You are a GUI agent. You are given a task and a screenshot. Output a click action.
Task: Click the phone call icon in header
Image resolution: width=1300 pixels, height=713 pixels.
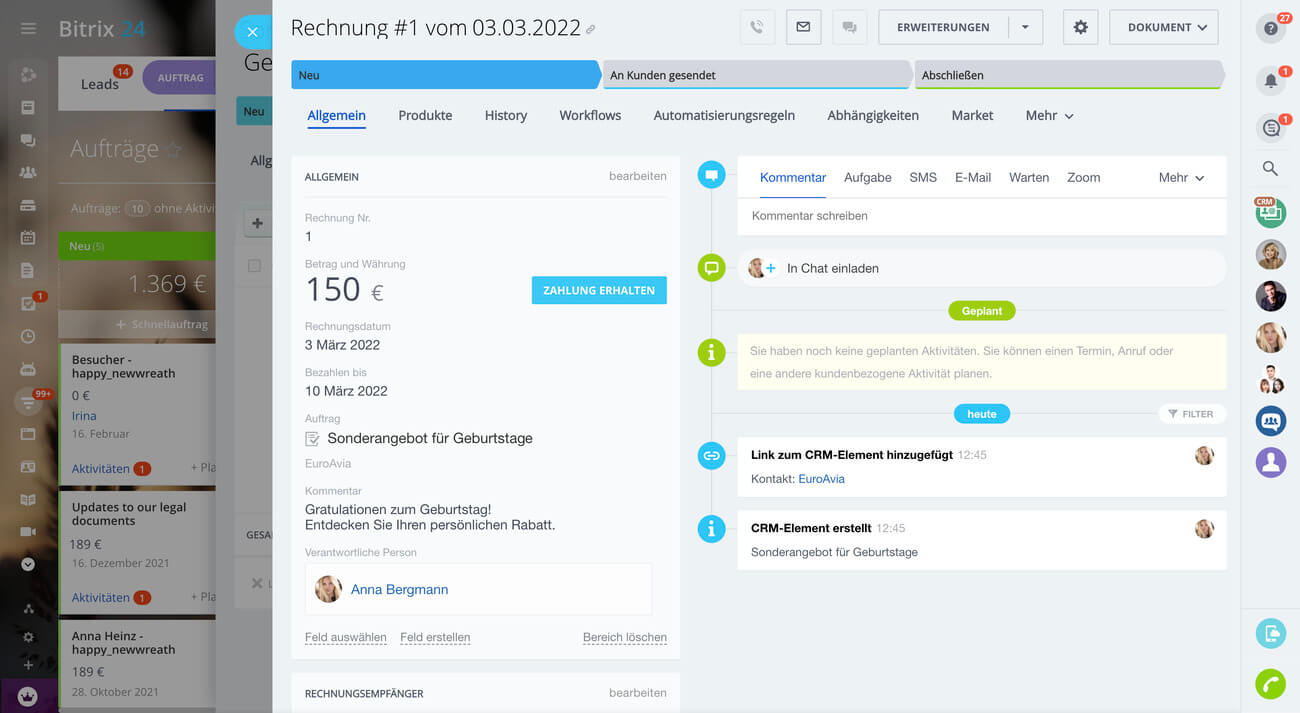[757, 28]
